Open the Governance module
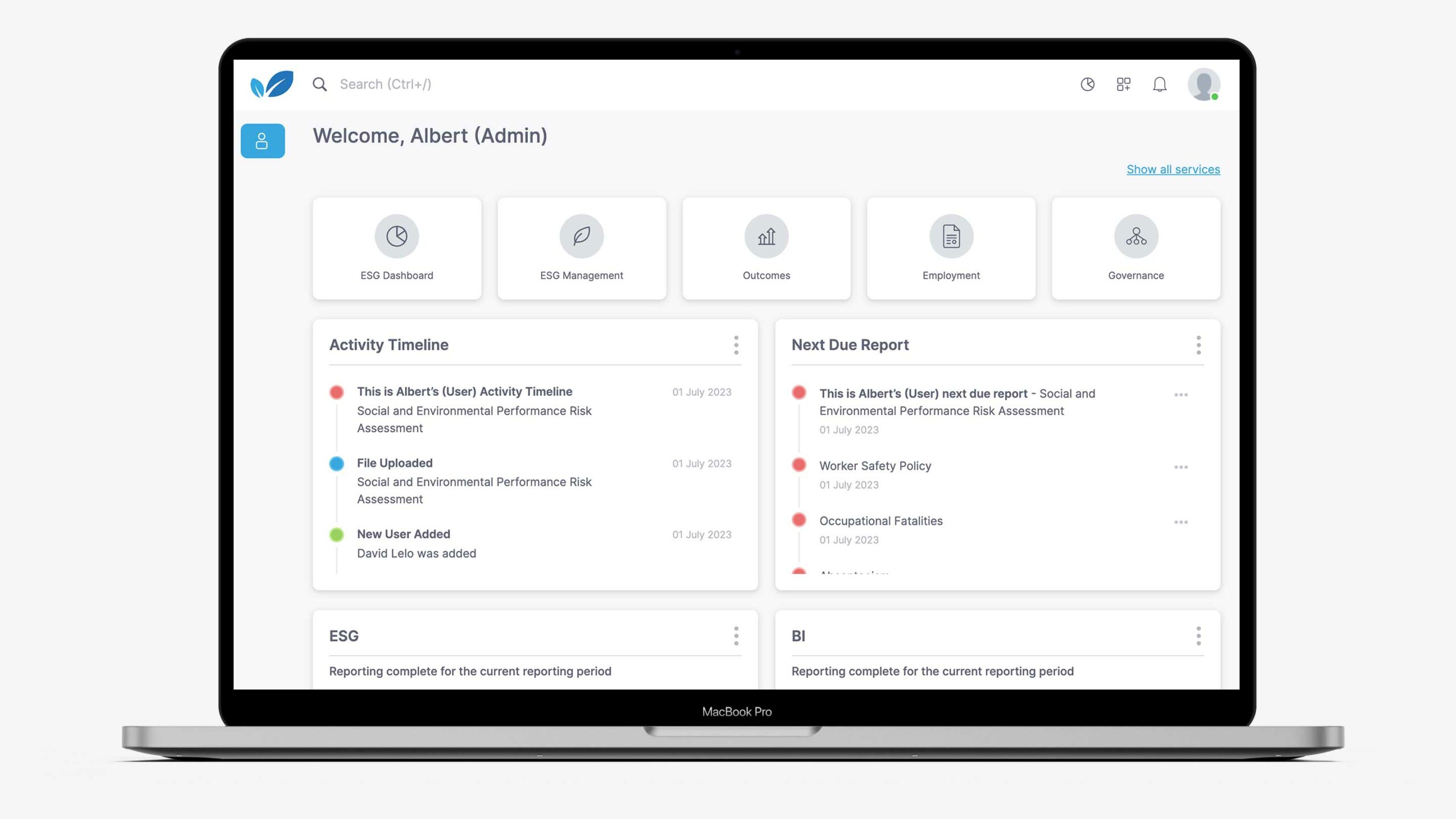This screenshot has width=1456, height=819. (1135, 248)
